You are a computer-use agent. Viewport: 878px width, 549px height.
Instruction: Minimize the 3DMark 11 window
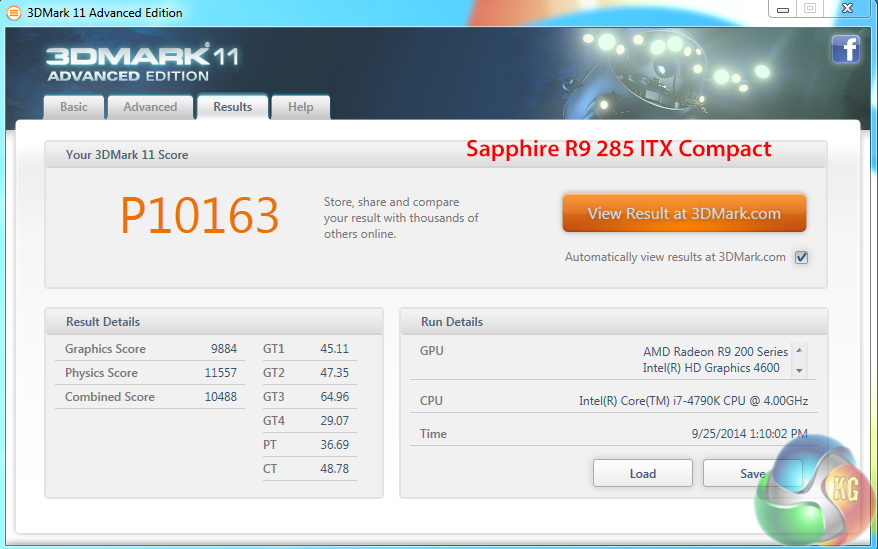[783, 10]
